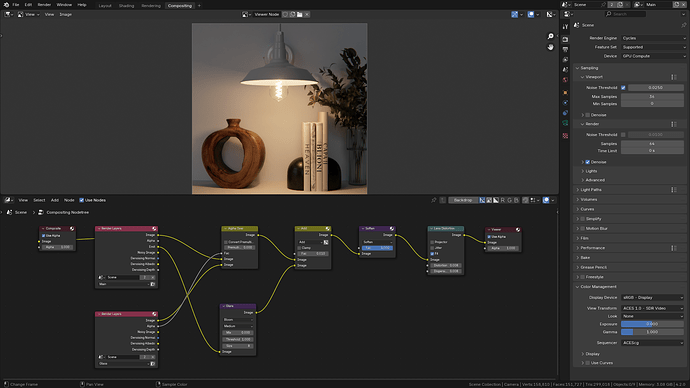
Task: Collapse the Color Management panel
Action: pos(598,286)
